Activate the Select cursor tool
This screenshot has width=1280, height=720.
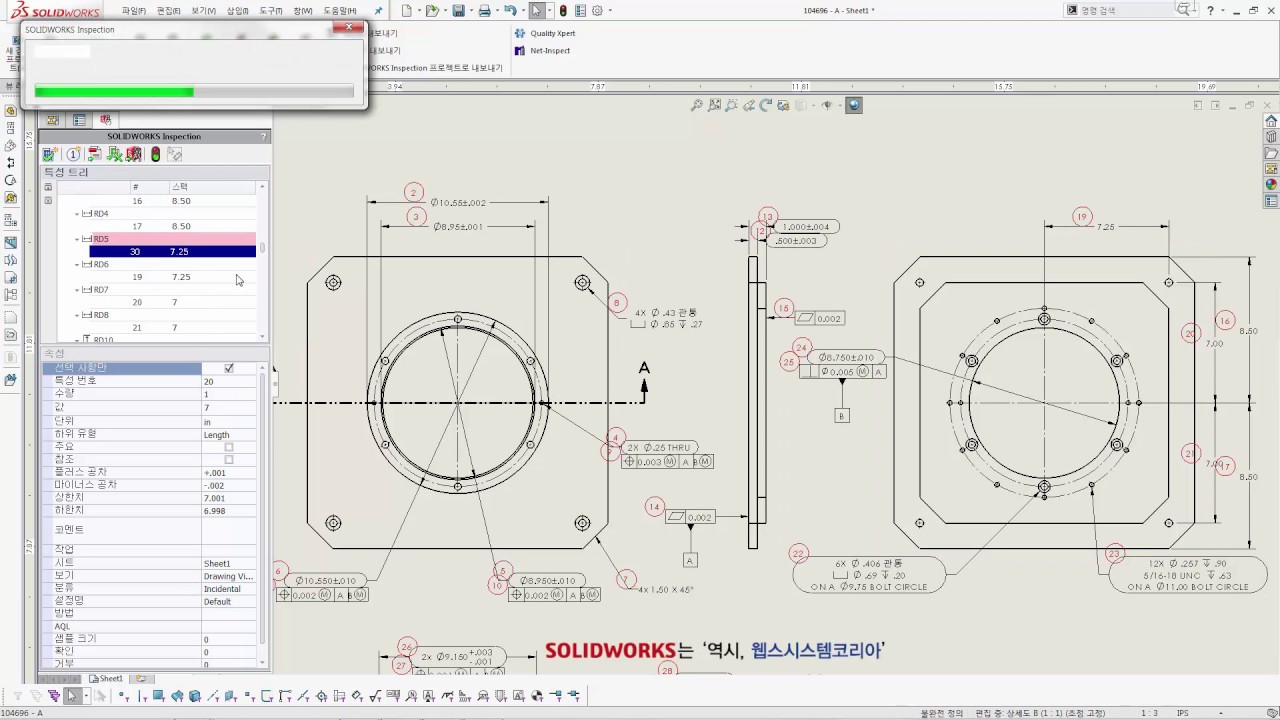pos(537,11)
